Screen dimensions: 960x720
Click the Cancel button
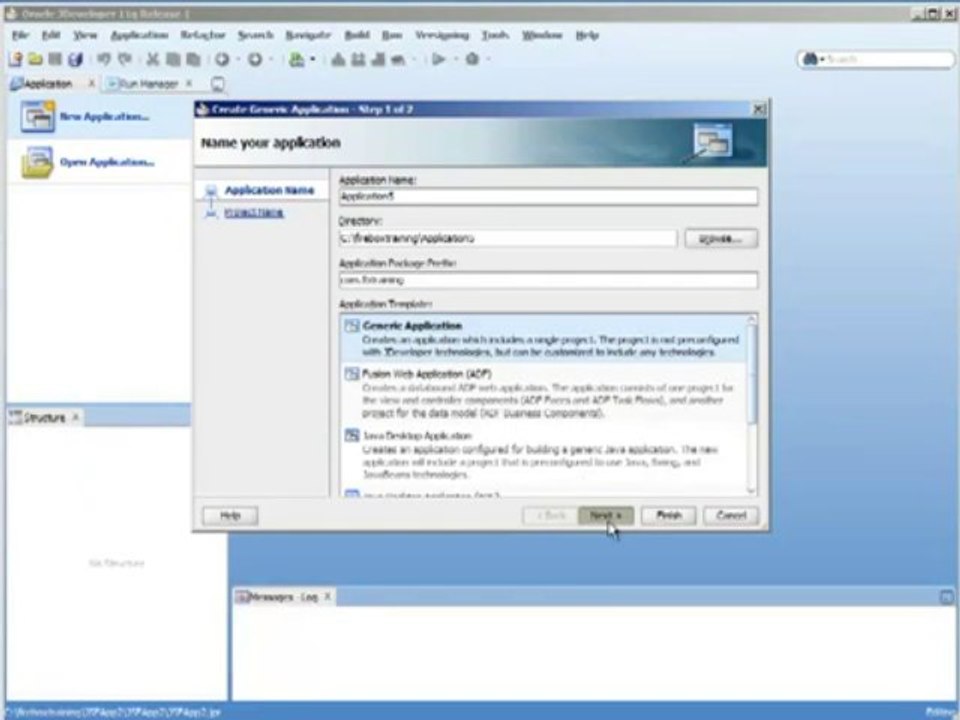[x=731, y=516]
